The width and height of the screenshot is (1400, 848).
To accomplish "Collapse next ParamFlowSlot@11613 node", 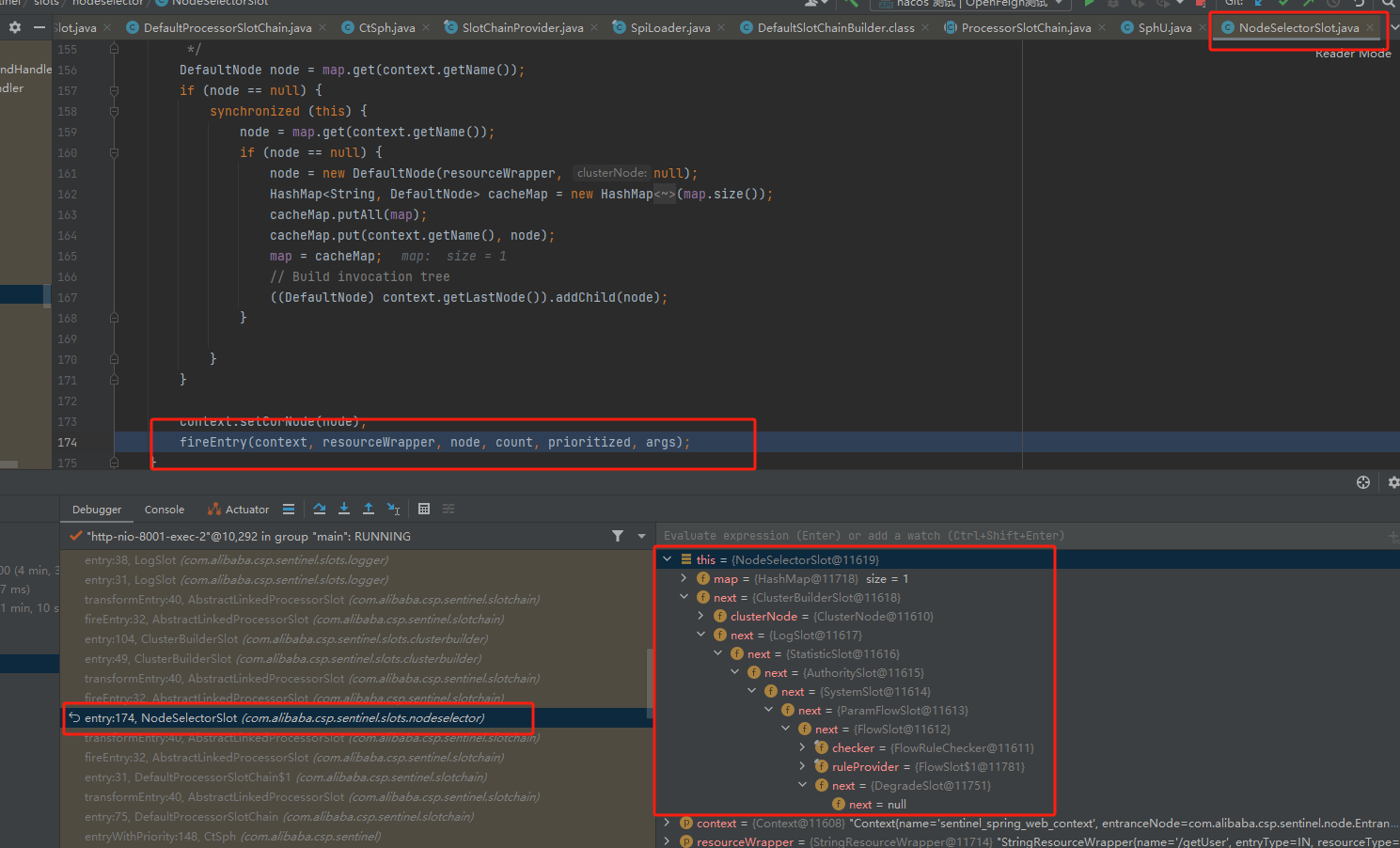I will click(x=769, y=710).
